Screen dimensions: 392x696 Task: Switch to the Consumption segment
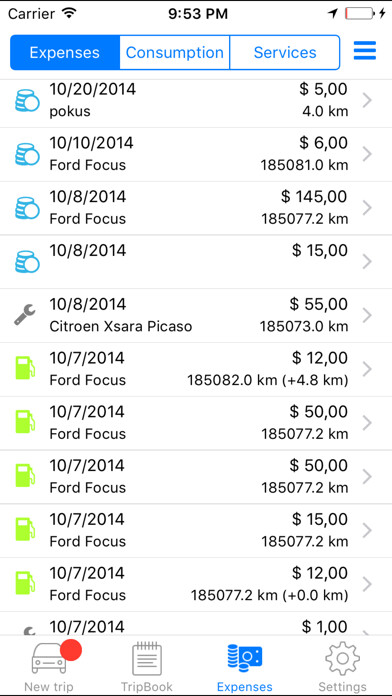click(174, 52)
